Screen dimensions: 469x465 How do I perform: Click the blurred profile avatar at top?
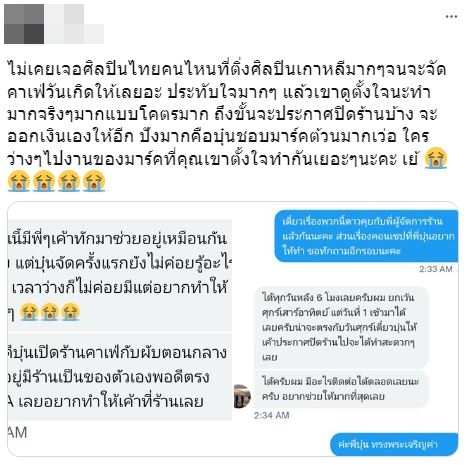(24, 24)
